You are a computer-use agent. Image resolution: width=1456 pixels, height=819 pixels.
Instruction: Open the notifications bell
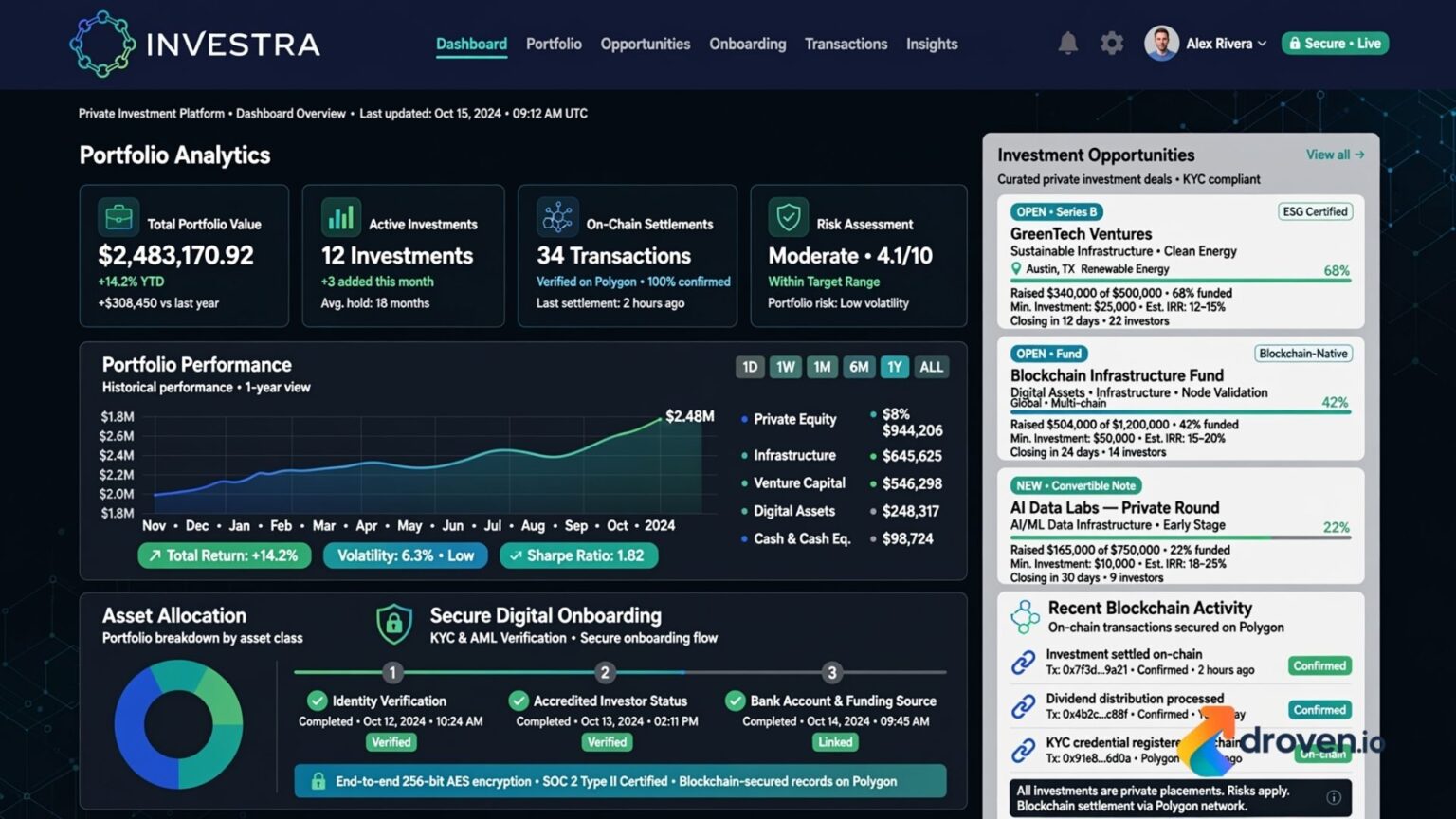1068,43
